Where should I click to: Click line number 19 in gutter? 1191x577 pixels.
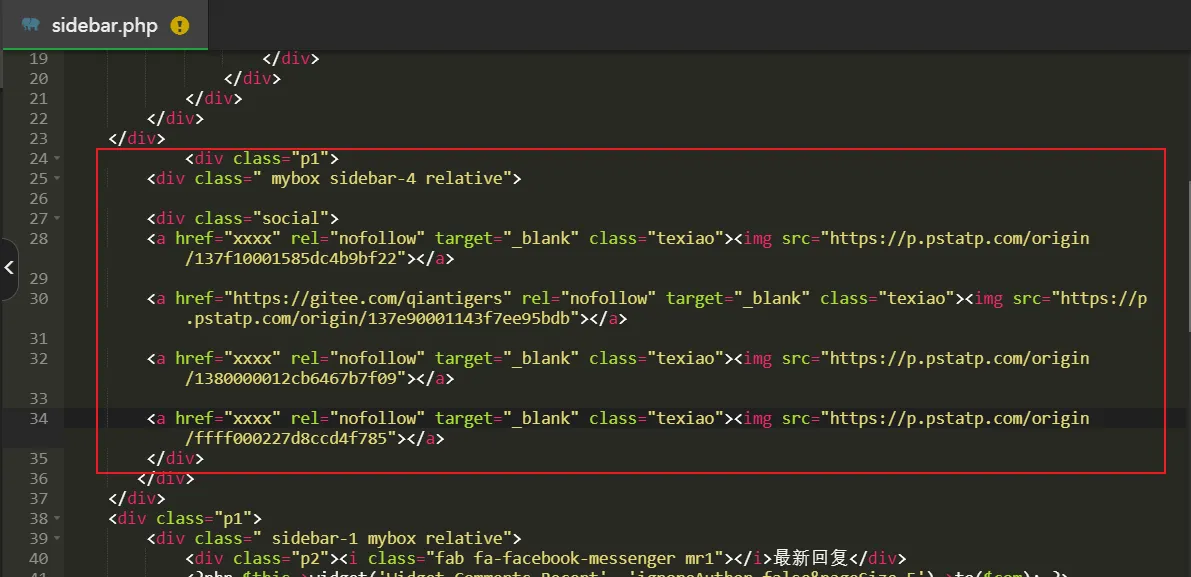(x=38, y=58)
